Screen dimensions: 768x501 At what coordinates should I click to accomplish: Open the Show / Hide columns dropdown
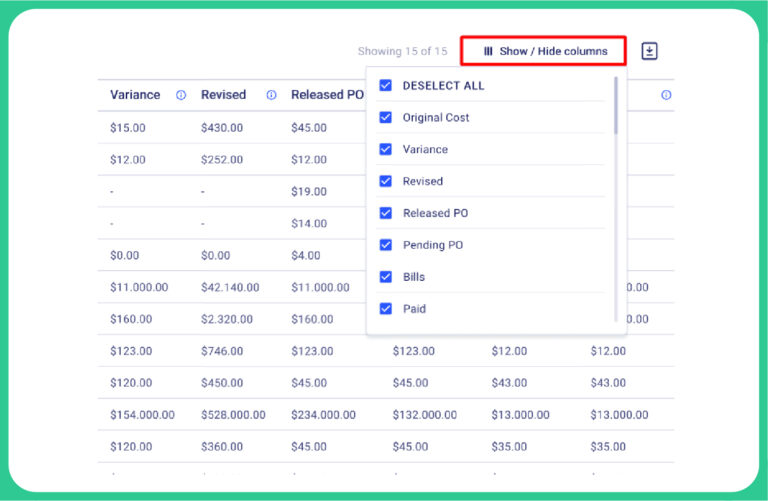[544, 51]
